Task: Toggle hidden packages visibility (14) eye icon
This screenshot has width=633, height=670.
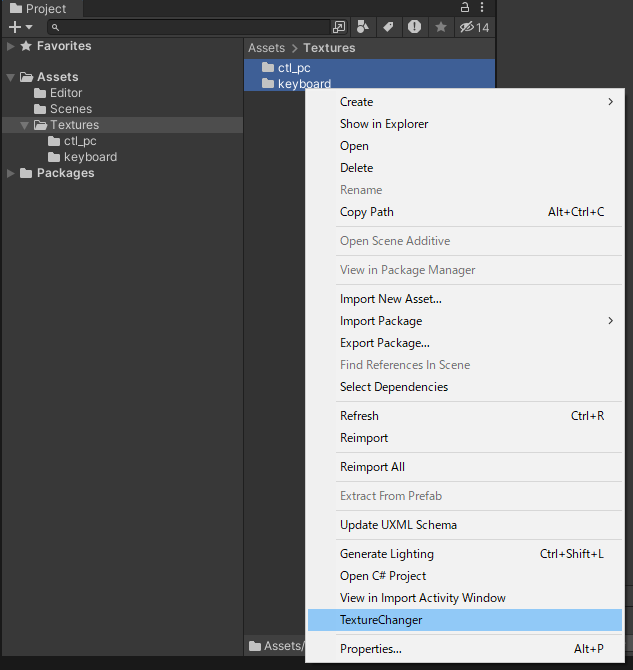Action: tap(474, 27)
